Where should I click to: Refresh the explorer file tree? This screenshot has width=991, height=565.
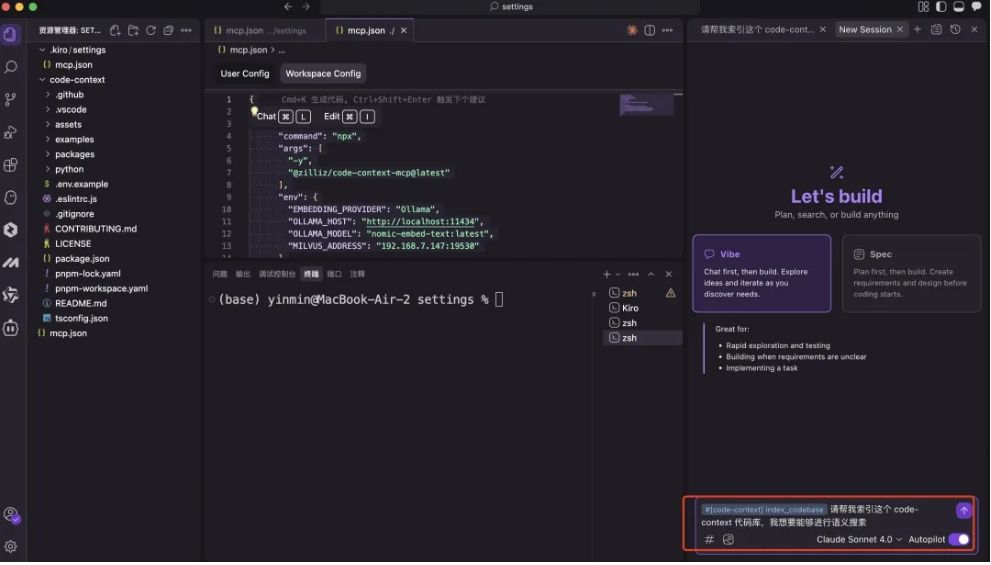coord(150,30)
